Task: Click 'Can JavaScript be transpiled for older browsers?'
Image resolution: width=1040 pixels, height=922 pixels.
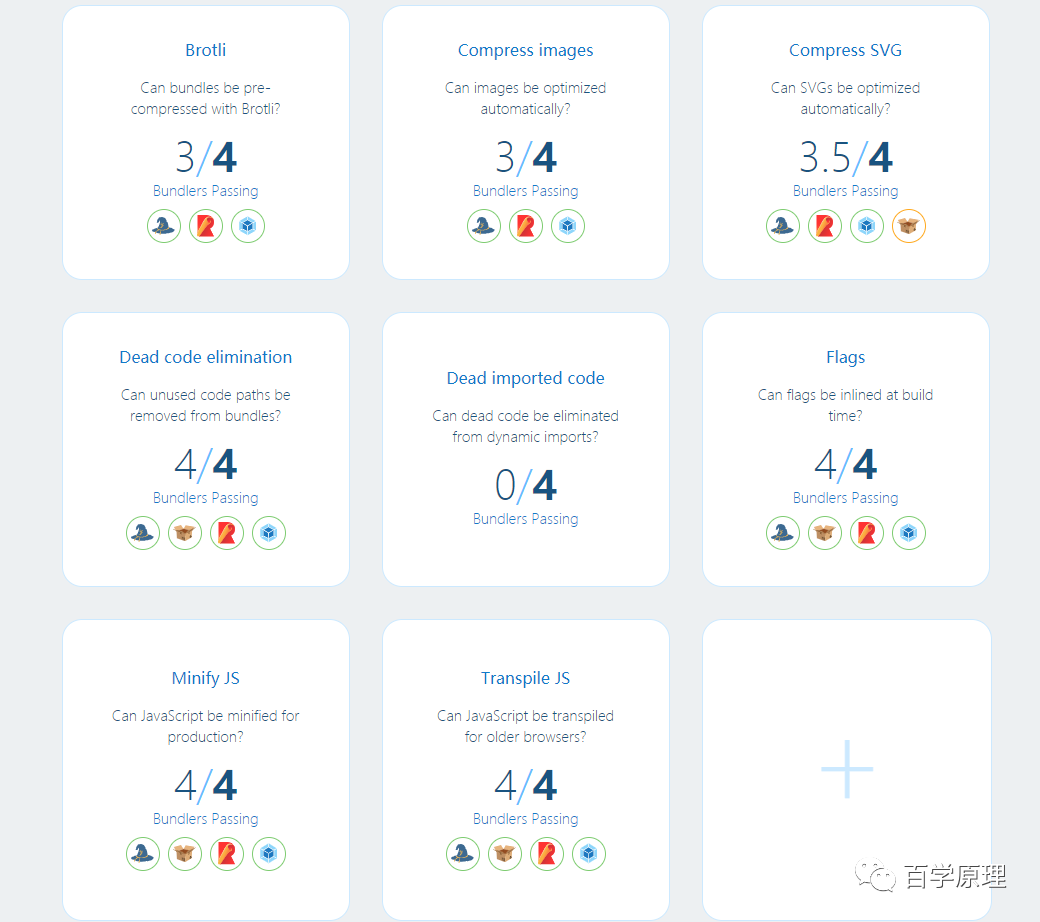Action: coord(525,726)
